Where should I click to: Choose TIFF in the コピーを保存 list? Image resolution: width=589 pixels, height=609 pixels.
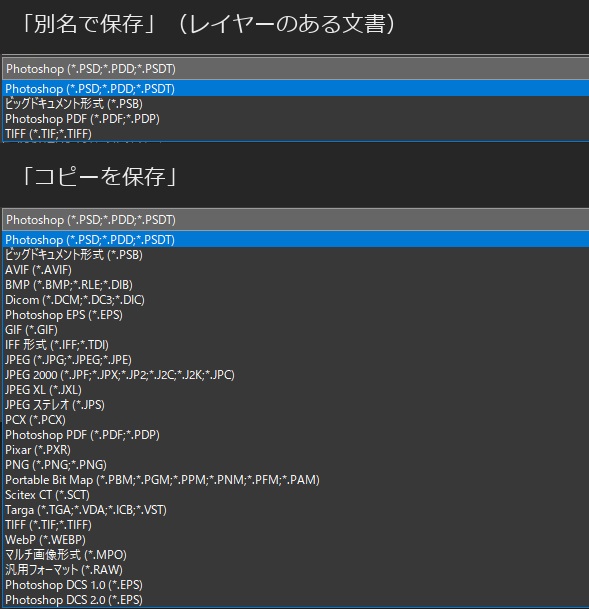tap(296, 525)
